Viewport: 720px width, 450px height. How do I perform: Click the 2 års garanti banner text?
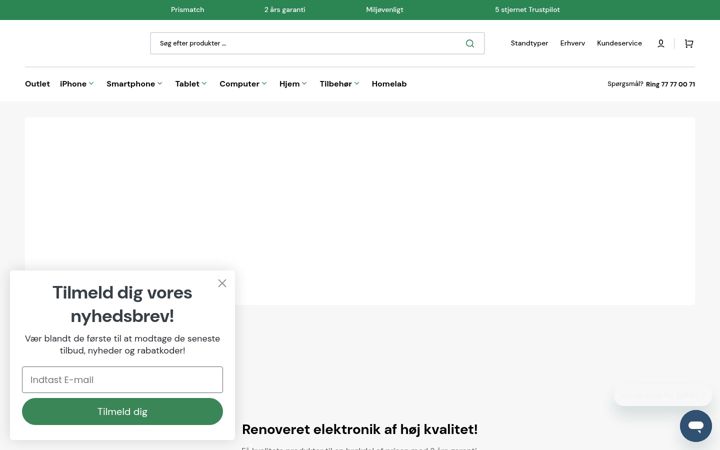tap(285, 10)
